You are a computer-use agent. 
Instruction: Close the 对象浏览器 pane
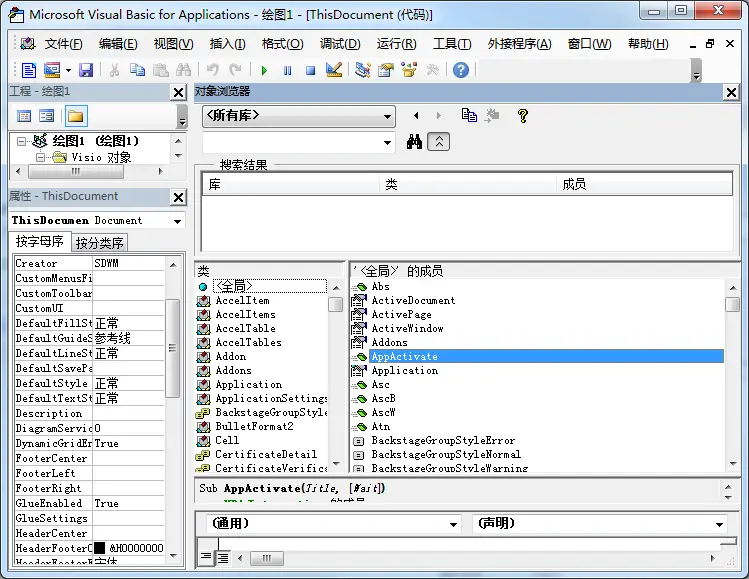[731, 92]
